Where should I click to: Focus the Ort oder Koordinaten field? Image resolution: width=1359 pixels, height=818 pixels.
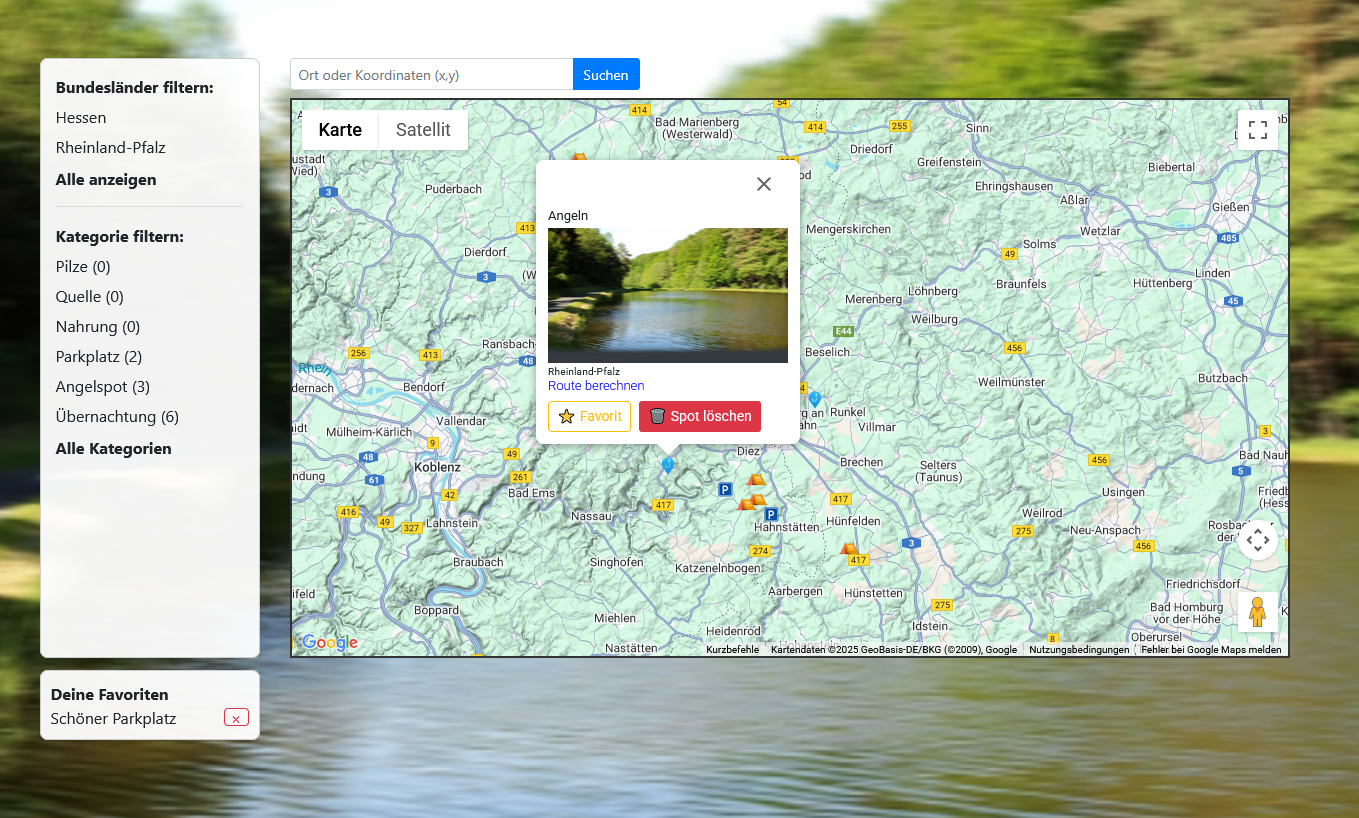click(431, 75)
